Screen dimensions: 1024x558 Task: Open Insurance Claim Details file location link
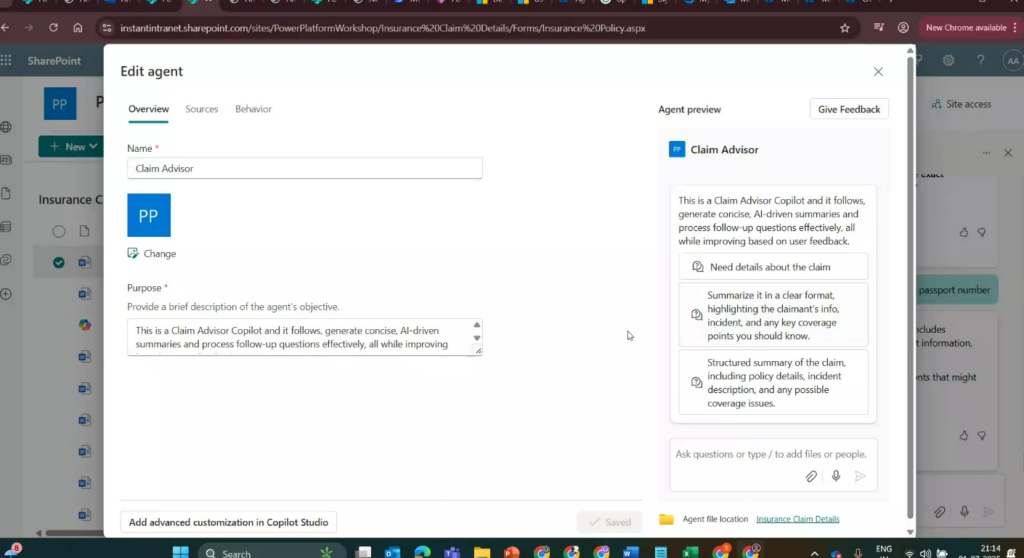pos(797,519)
